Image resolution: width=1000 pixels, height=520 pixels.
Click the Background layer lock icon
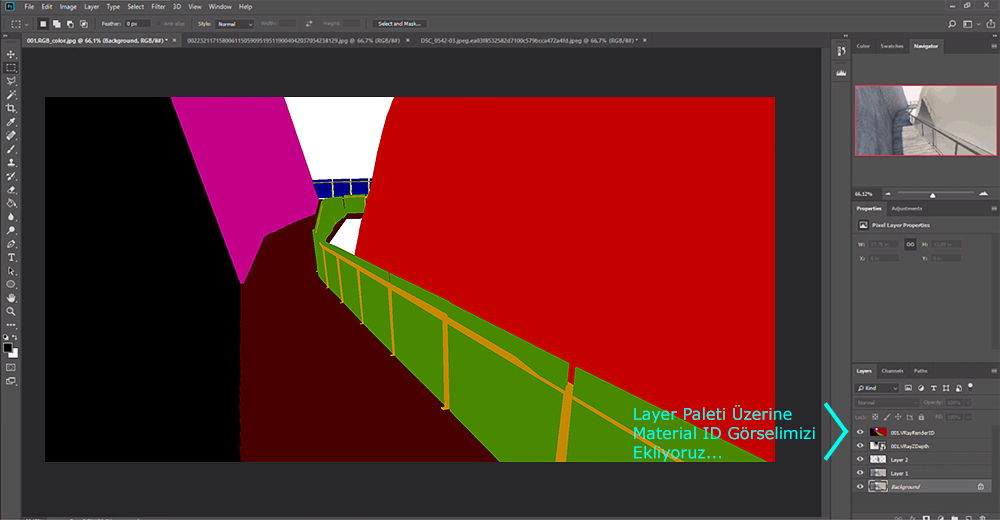tap(980, 486)
